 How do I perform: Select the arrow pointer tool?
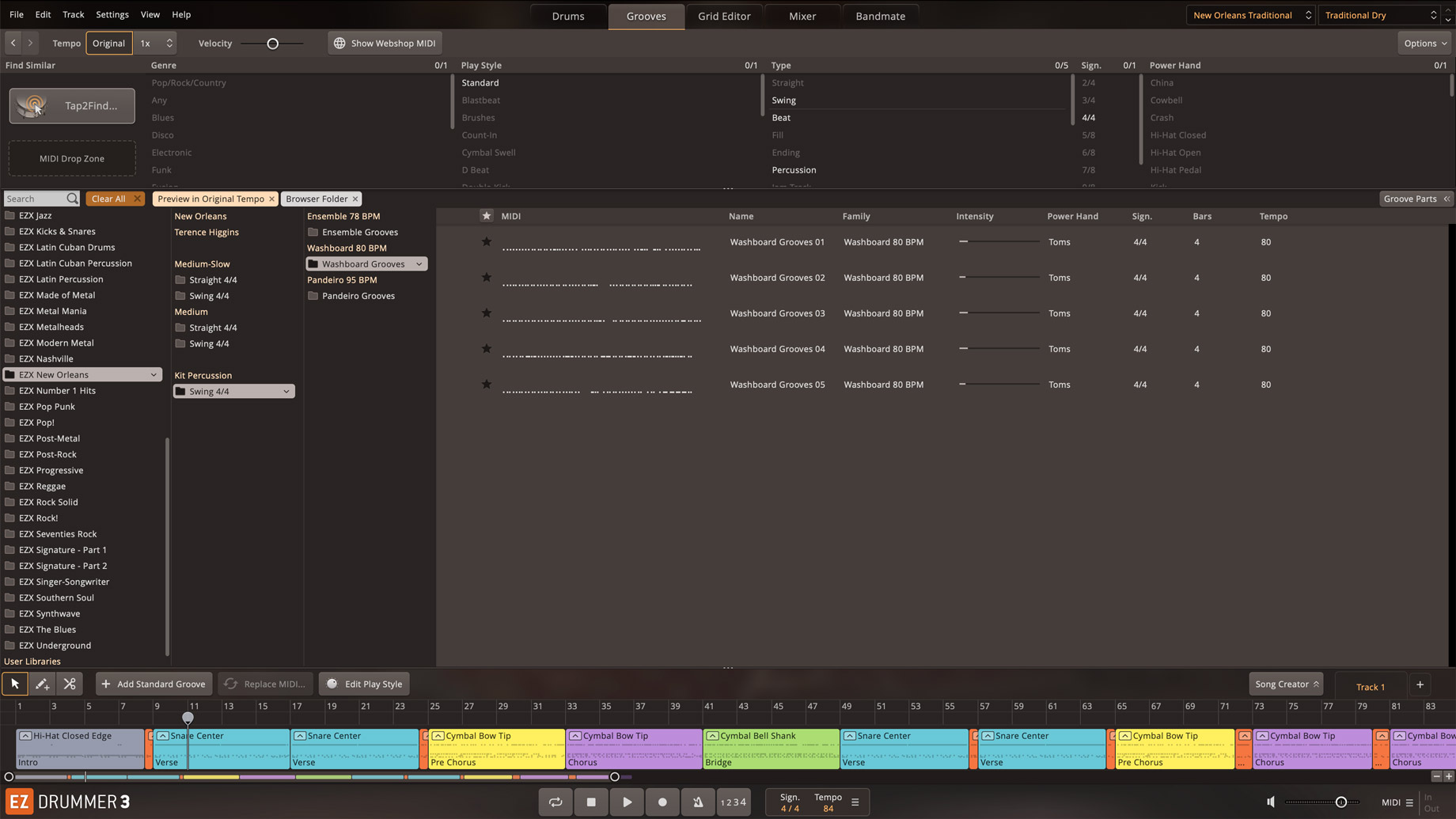point(15,684)
